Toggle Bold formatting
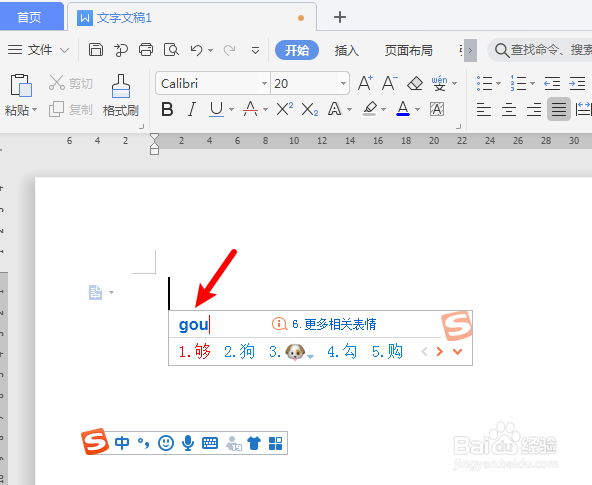The height and width of the screenshot is (485, 592). (167, 109)
